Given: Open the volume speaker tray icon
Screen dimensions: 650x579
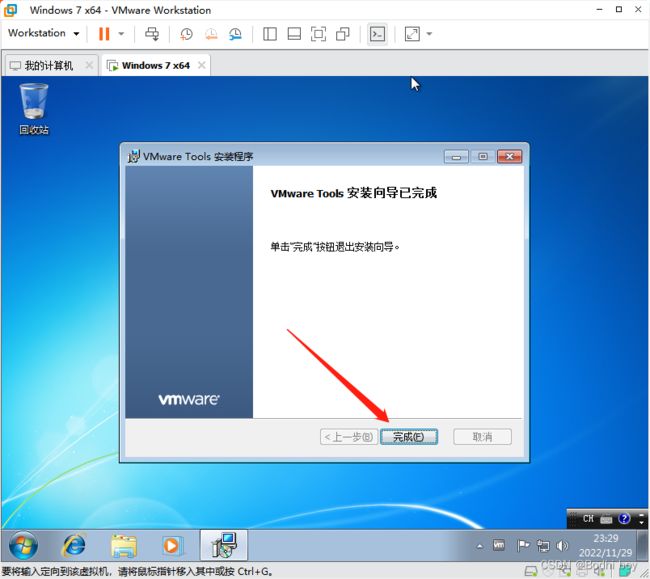Looking at the screenshot, I should [x=562, y=546].
